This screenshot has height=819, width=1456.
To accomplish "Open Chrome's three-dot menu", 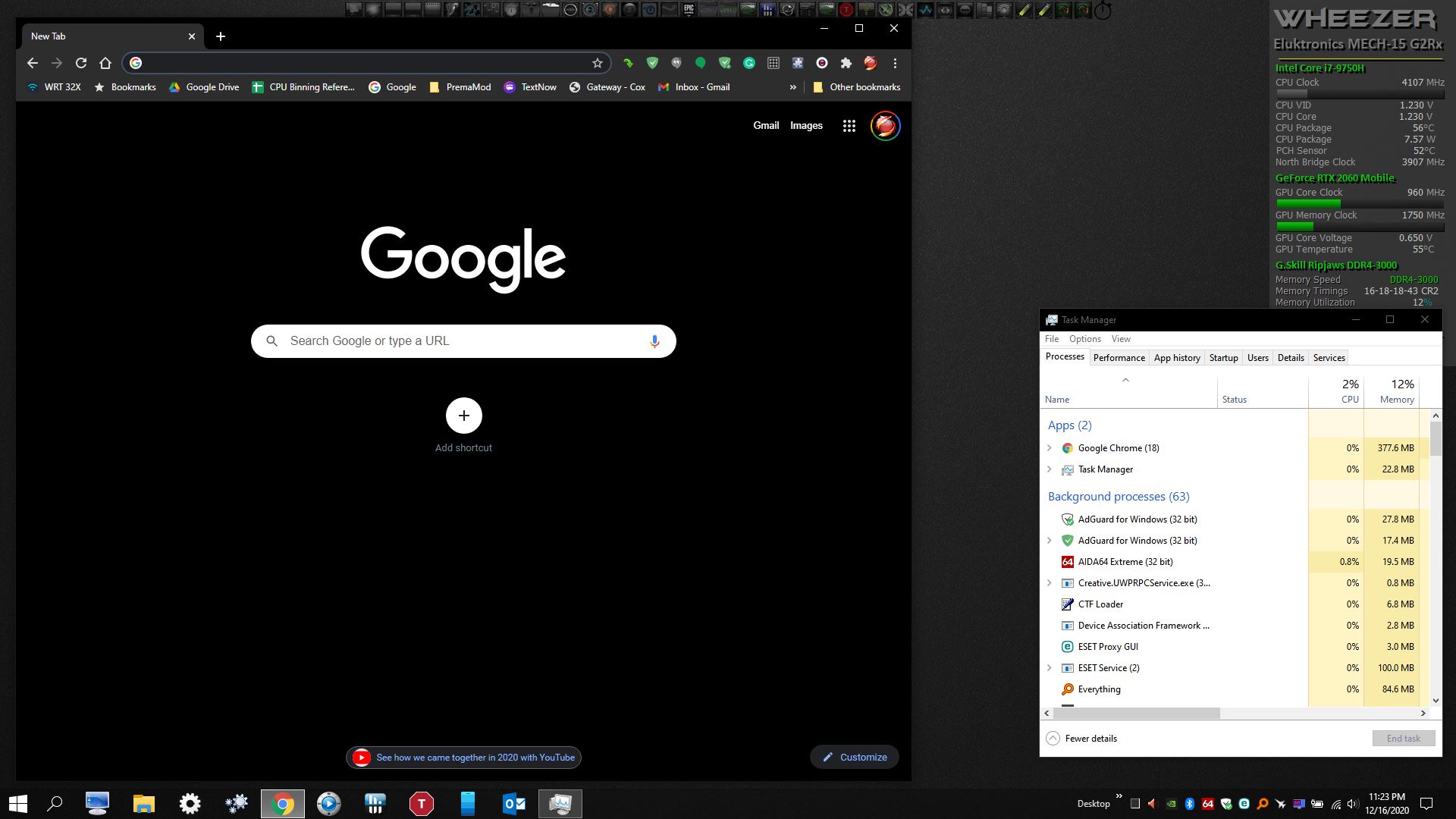I will [895, 63].
